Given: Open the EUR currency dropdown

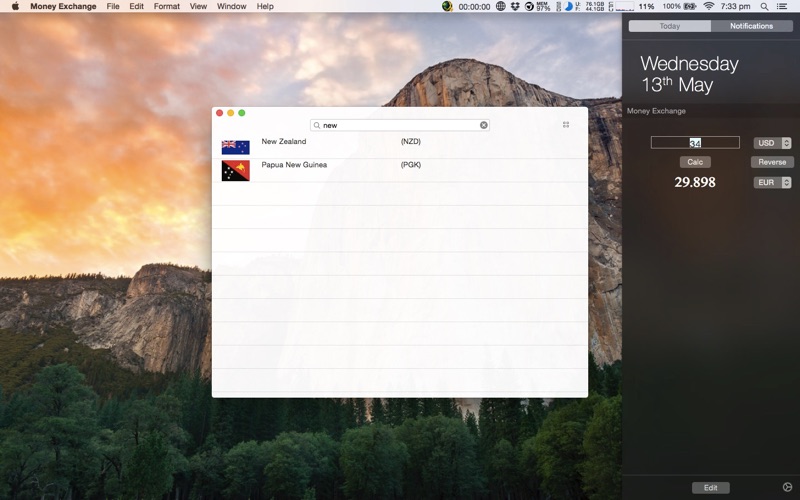Looking at the screenshot, I should [772, 182].
